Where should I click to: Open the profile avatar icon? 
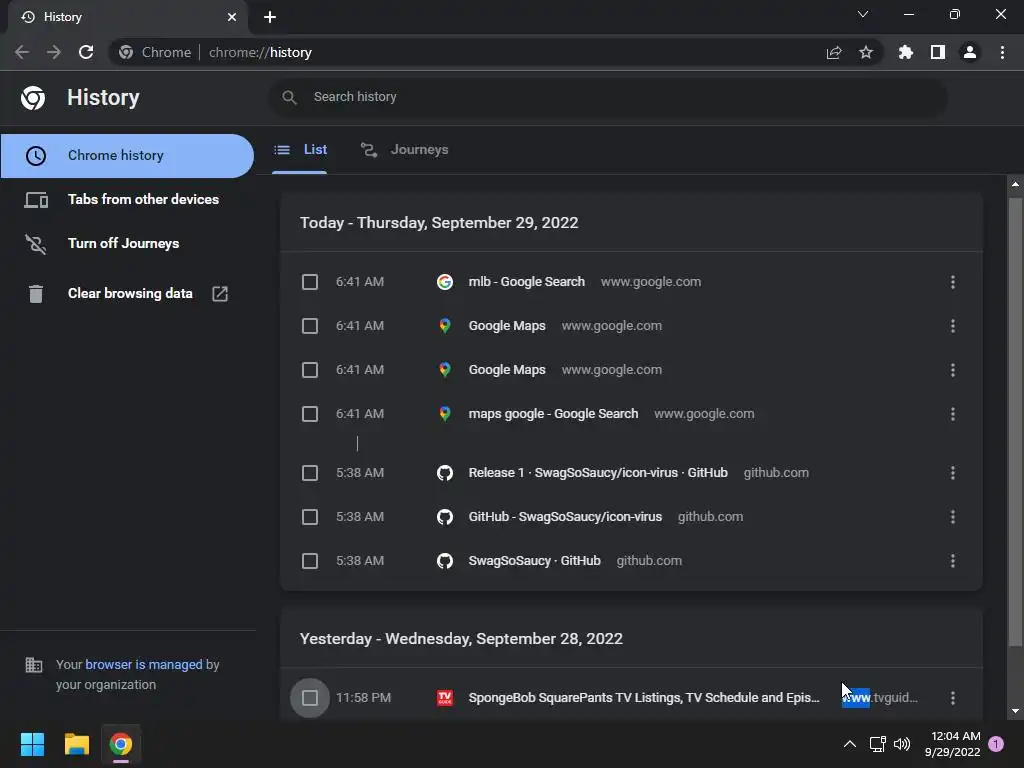[970, 52]
